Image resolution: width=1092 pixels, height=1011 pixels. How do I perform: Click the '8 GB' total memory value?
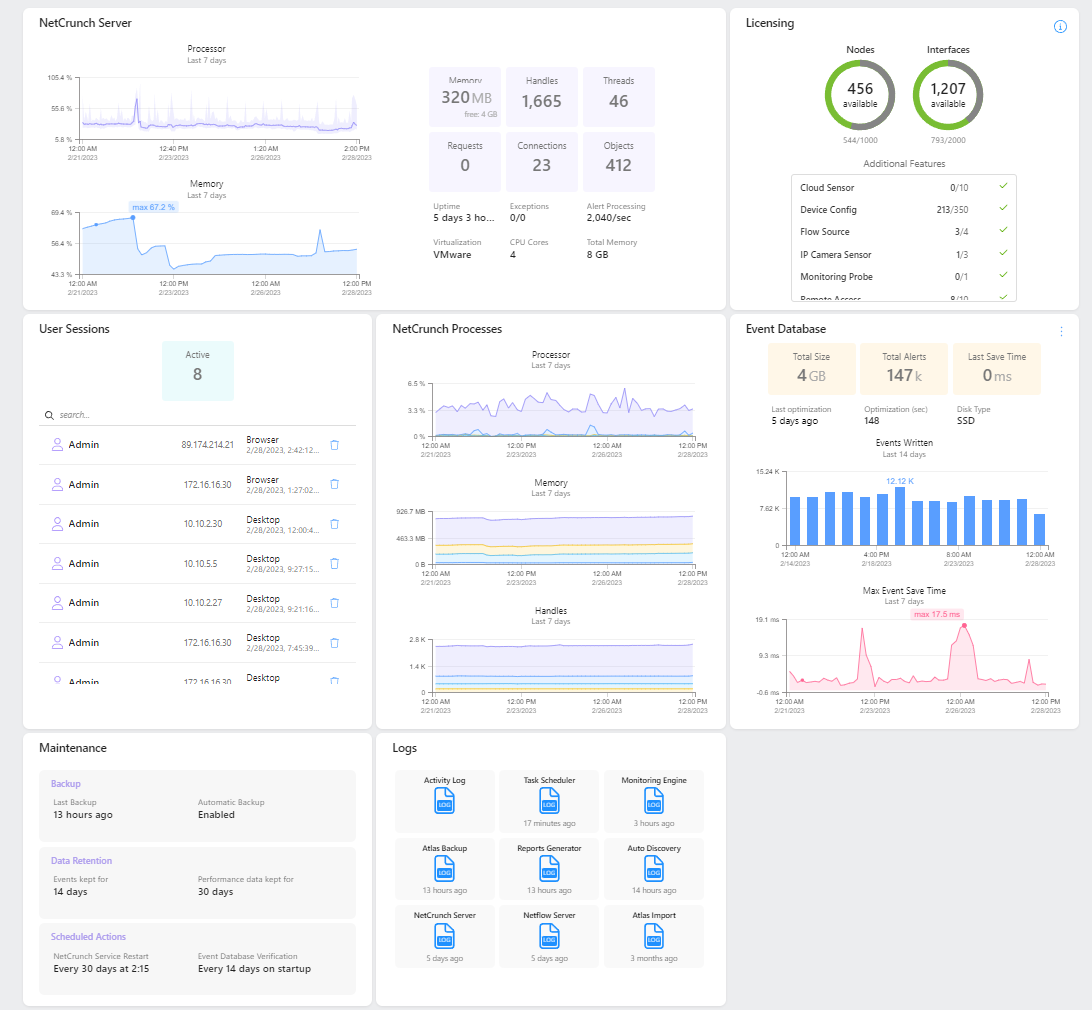598,255
